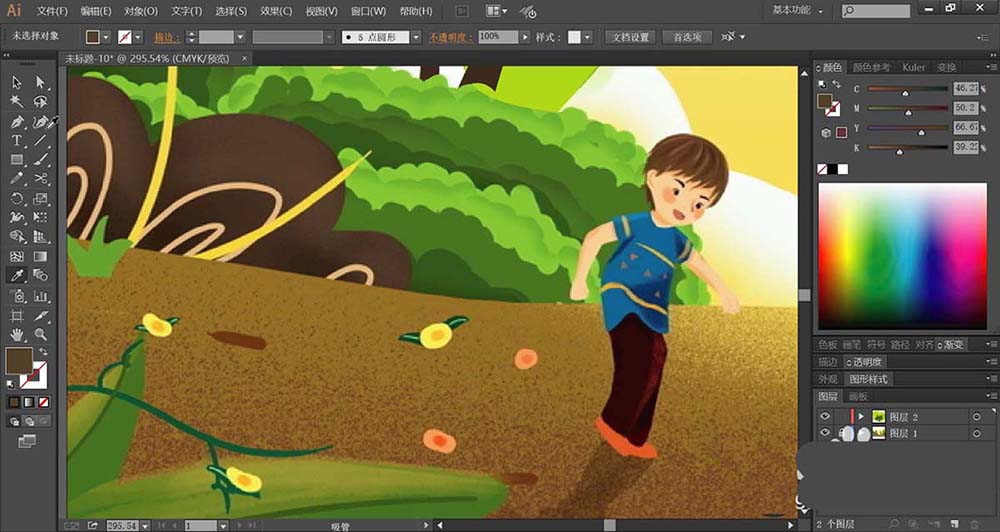Select the Slice tool
The height and width of the screenshot is (532, 1000).
pyautogui.click(x=41, y=315)
